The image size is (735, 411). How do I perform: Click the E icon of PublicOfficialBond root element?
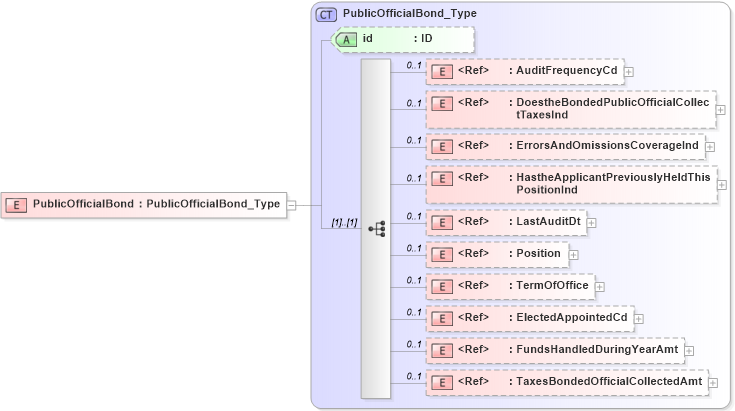tap(17, 204)
